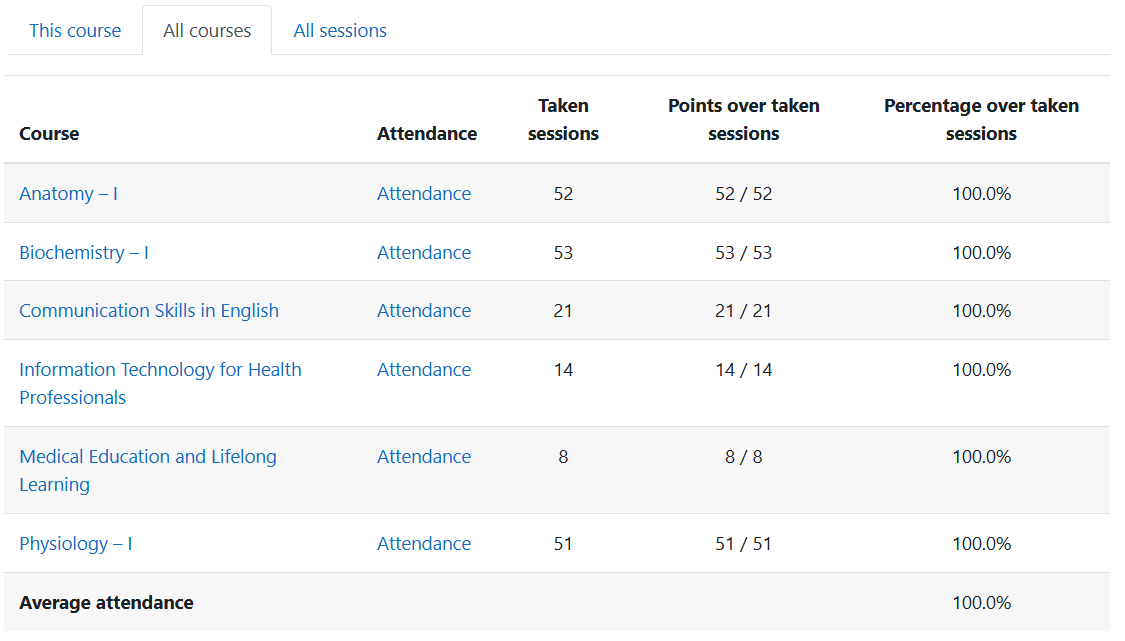Open Attendance link for Physiology – I
The height and width of the screenshot is (641, 1125).
424,544
